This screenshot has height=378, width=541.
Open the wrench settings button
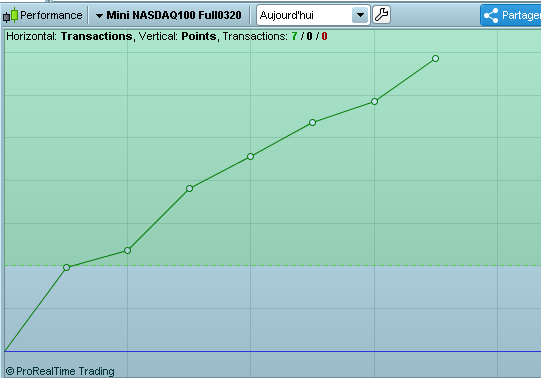click(x=382, y=15)
